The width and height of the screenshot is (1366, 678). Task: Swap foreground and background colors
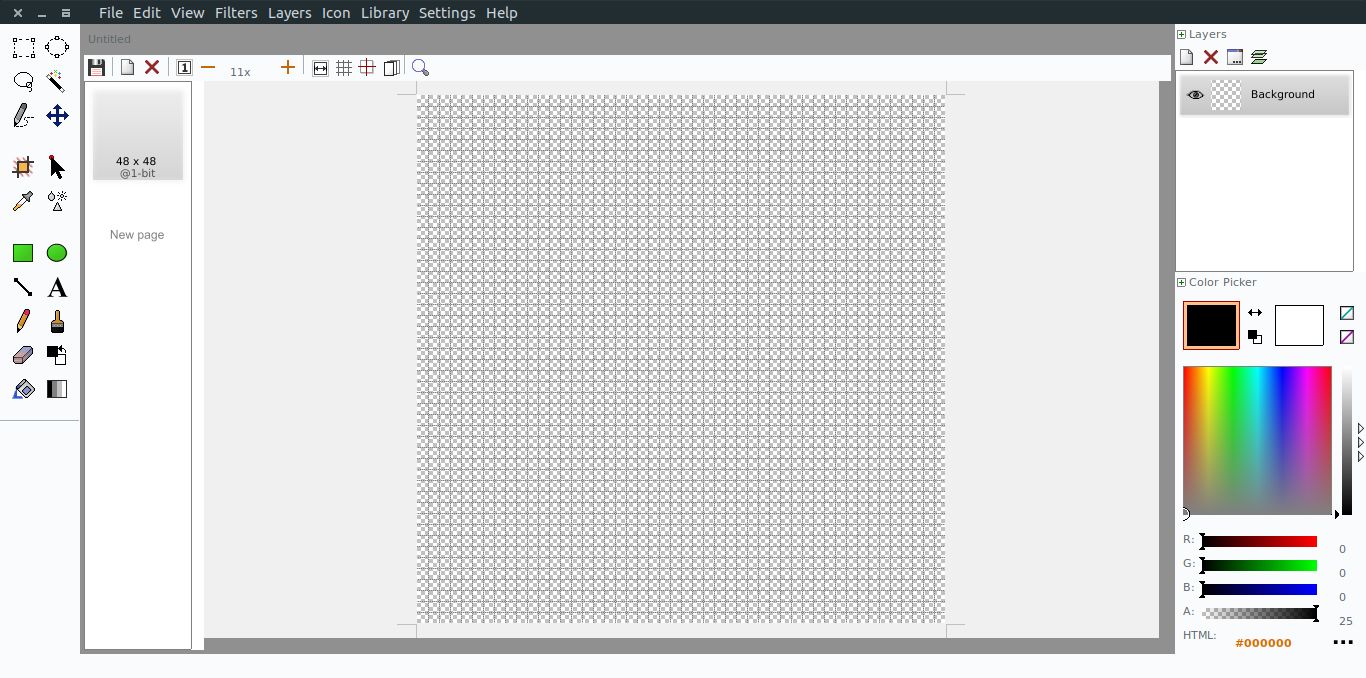coord(1257,312)
